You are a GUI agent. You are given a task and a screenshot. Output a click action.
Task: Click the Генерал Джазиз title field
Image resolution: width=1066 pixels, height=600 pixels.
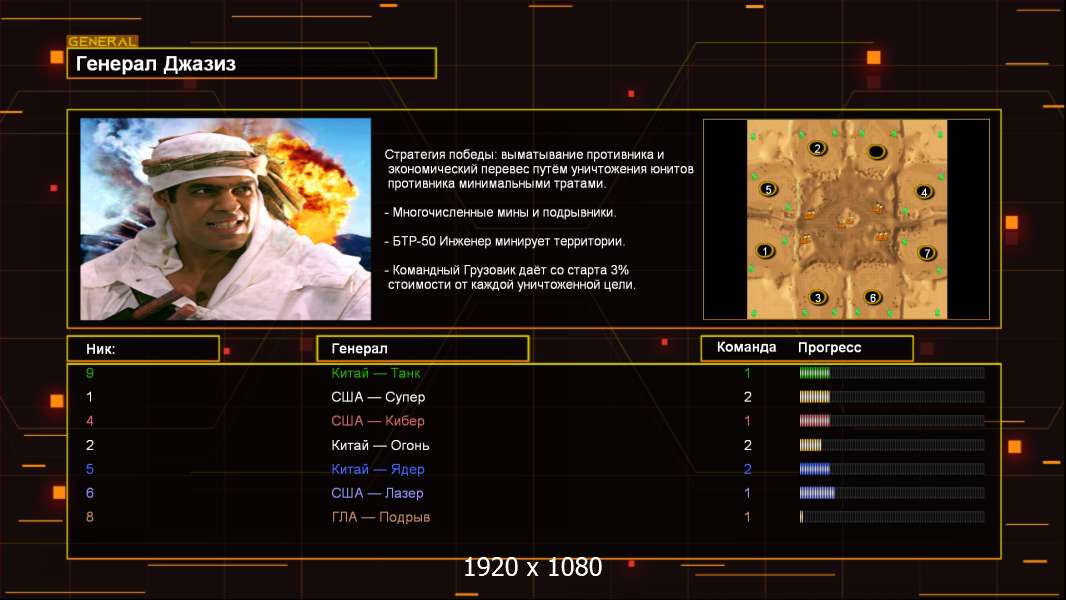pos(252,63)
